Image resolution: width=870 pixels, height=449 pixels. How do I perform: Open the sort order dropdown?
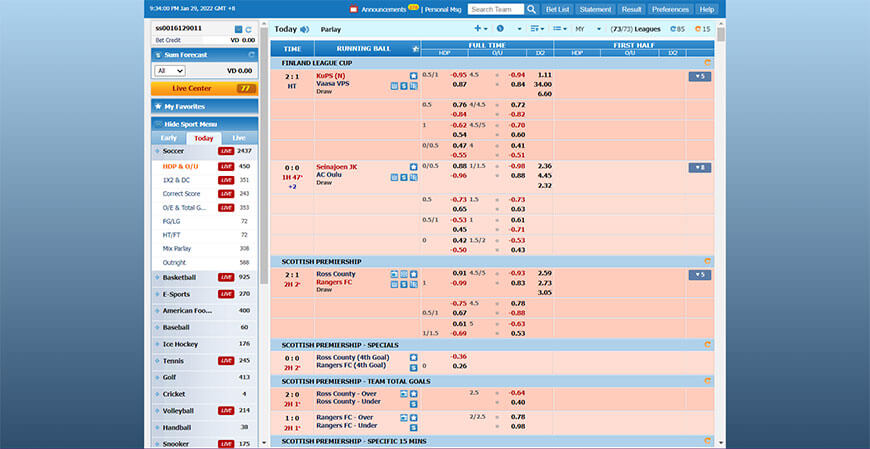pyautogui.click(x=537, y=29)
